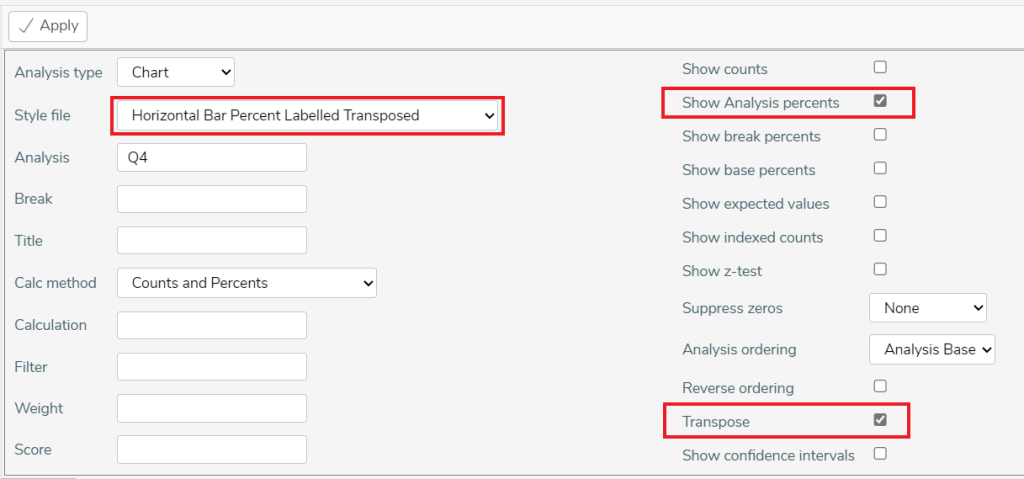Viewport: 1024px width, 479px height.
Task: Focus the Break input field
Action: (x=212, y=199)
